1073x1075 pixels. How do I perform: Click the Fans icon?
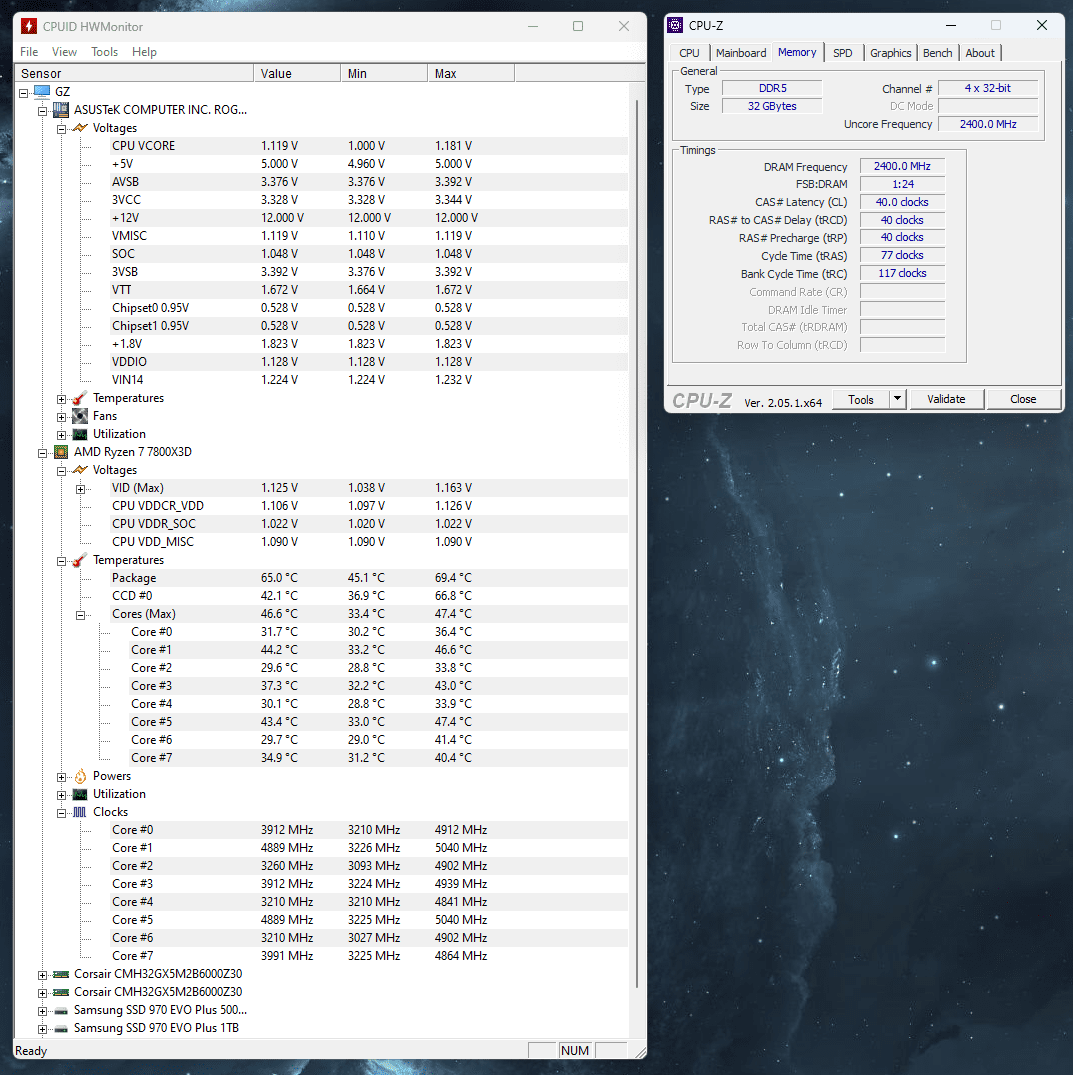(80, 416)
